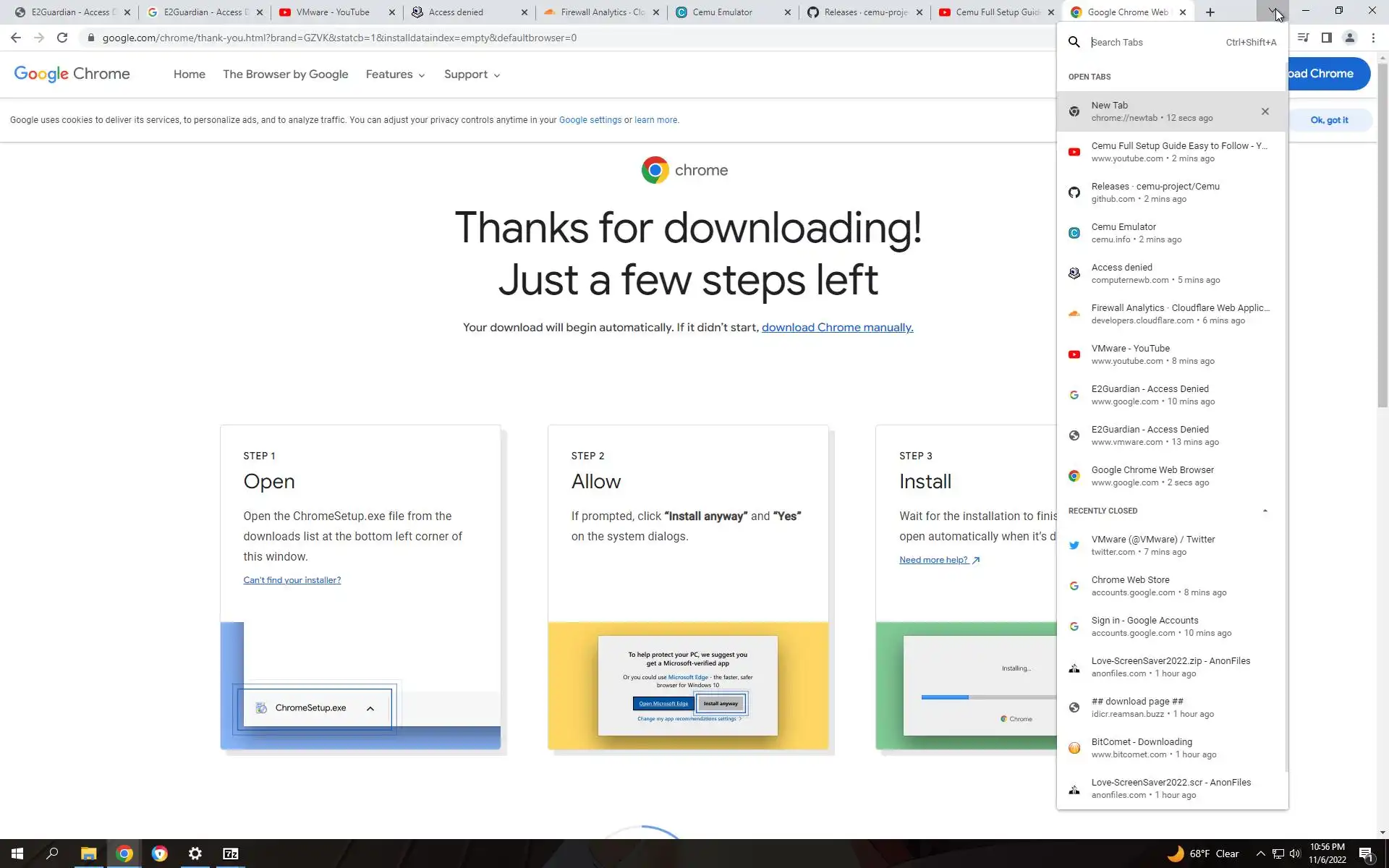Toggle the side panel icon
Image resolution: width=1389 pixels, height=868 pixels.
1326,38
